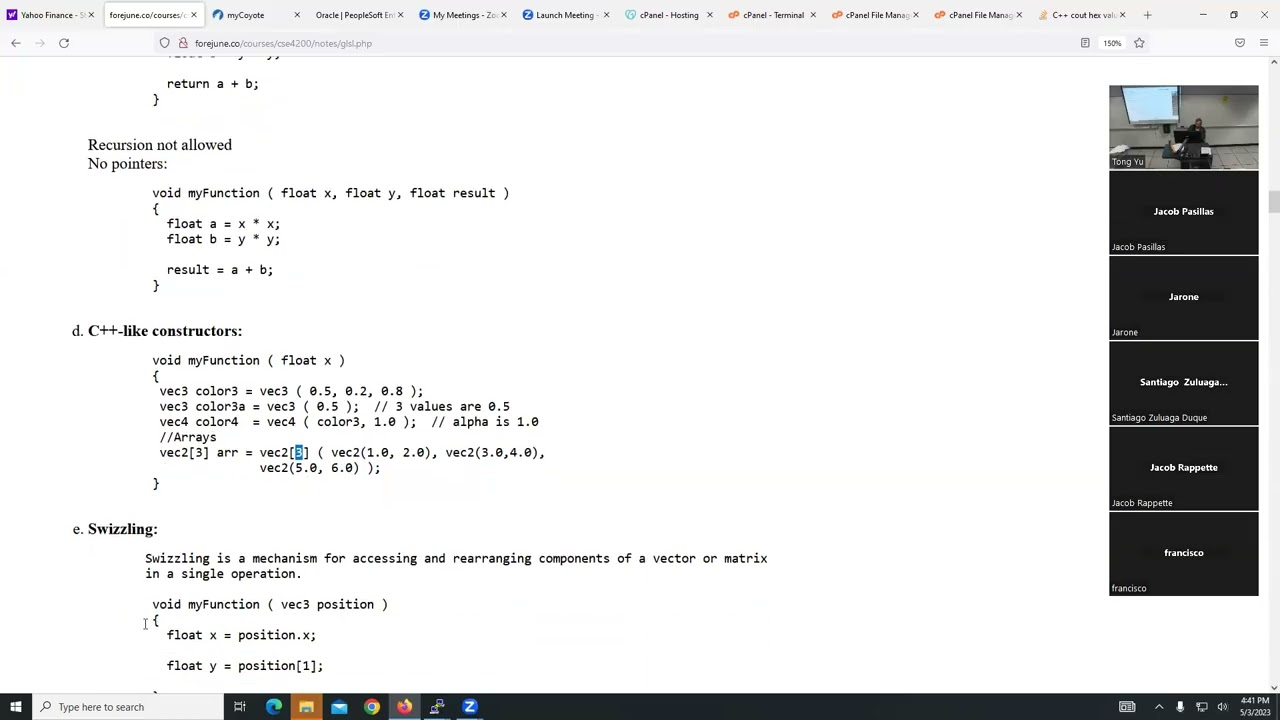
Task: Click '// alpha is 1.0' comment
Action: tap(485, 422)
